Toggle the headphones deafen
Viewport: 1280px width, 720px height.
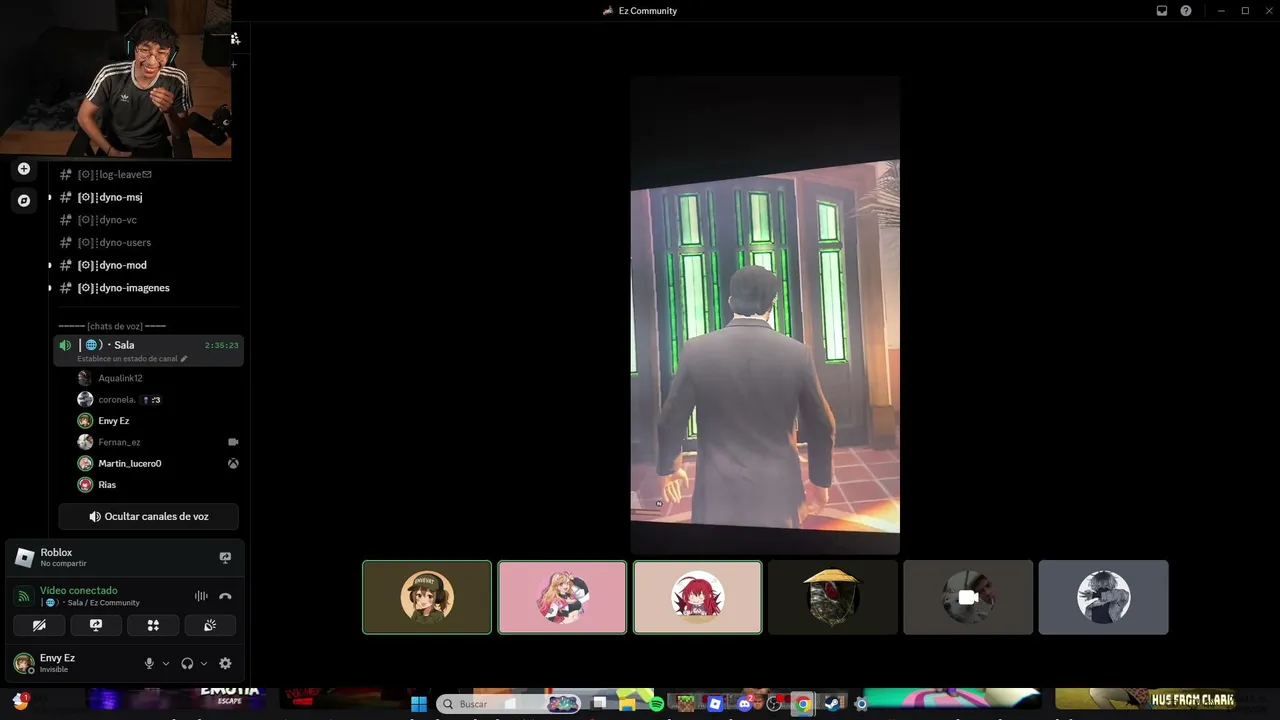click(187, 663)
